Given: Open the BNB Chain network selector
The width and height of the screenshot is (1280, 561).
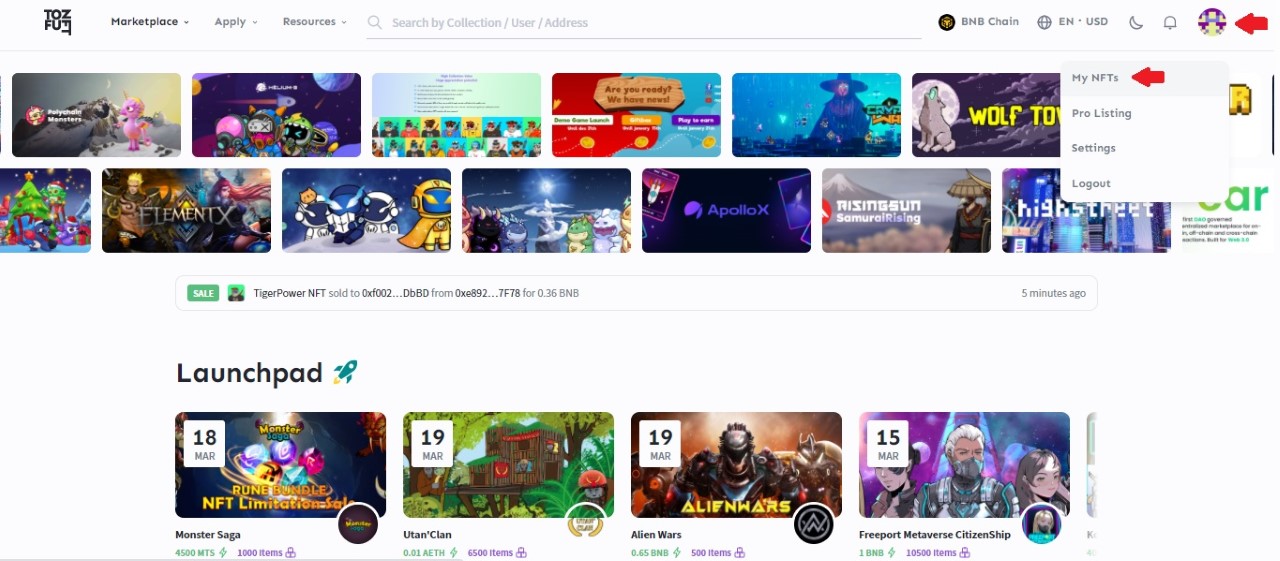Looking at the screenshot, I should 978,22.
